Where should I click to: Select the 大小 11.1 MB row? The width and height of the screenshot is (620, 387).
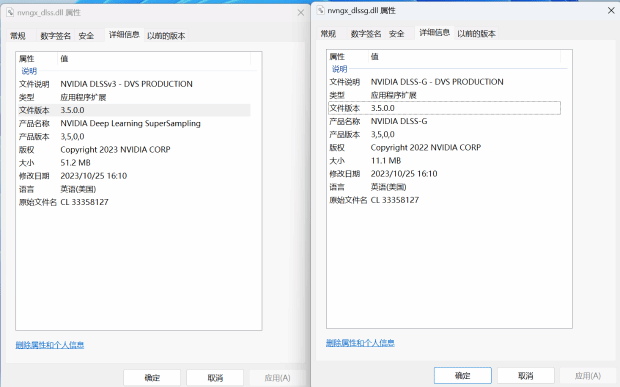[444, 160]
